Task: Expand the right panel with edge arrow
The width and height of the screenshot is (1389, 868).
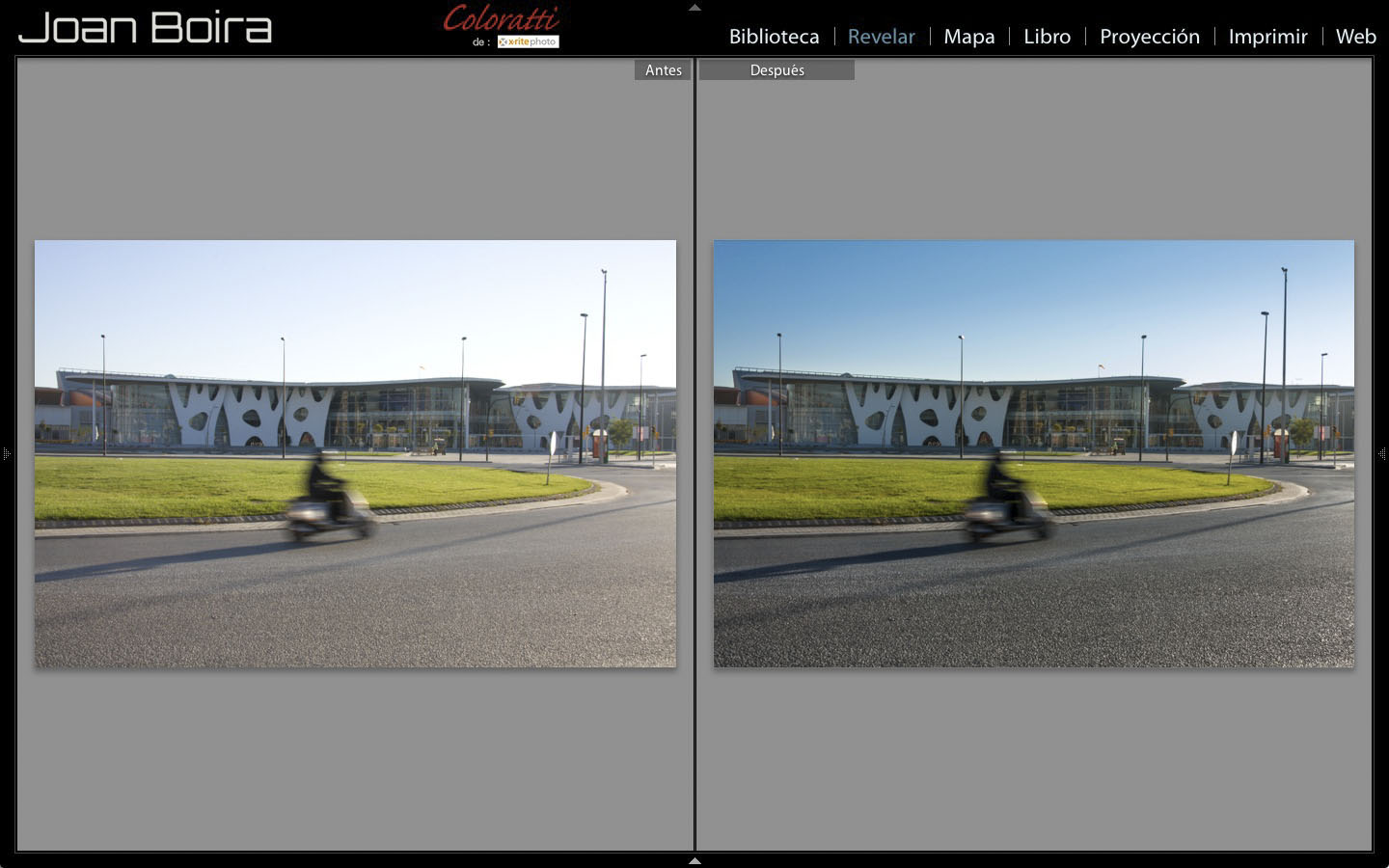Action: click(x=1382, y=453)
